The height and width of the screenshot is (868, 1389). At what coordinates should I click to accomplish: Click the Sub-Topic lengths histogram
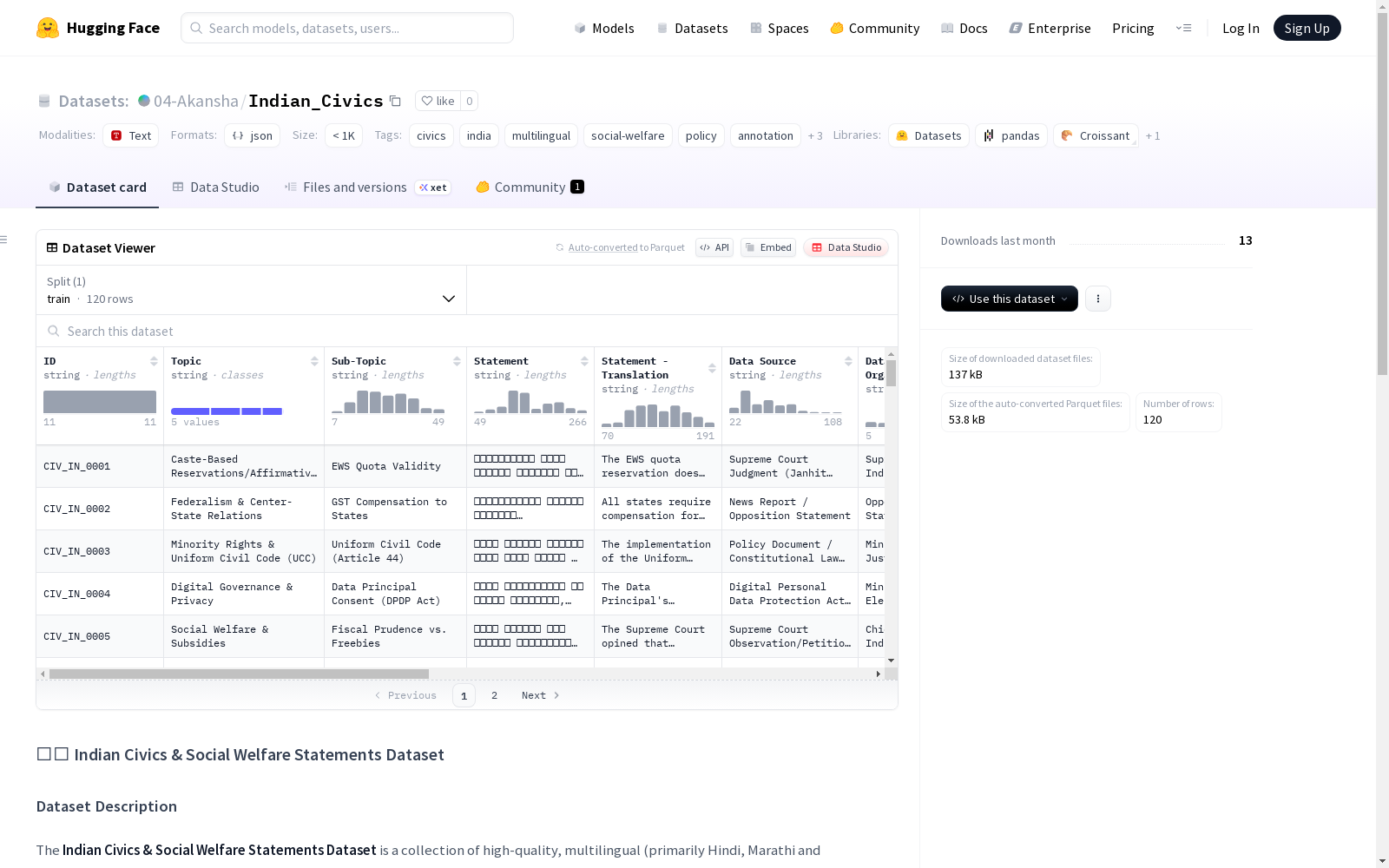click(x=388, y=401)
